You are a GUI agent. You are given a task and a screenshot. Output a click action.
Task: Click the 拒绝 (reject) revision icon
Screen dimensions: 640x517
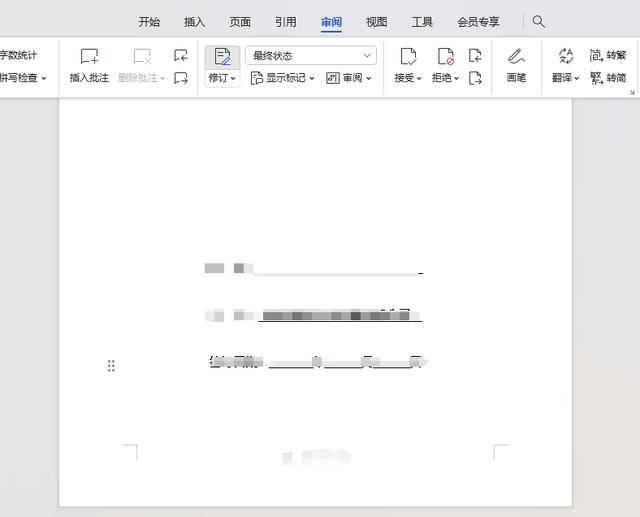pyautogui.click(x=445, y=57)
